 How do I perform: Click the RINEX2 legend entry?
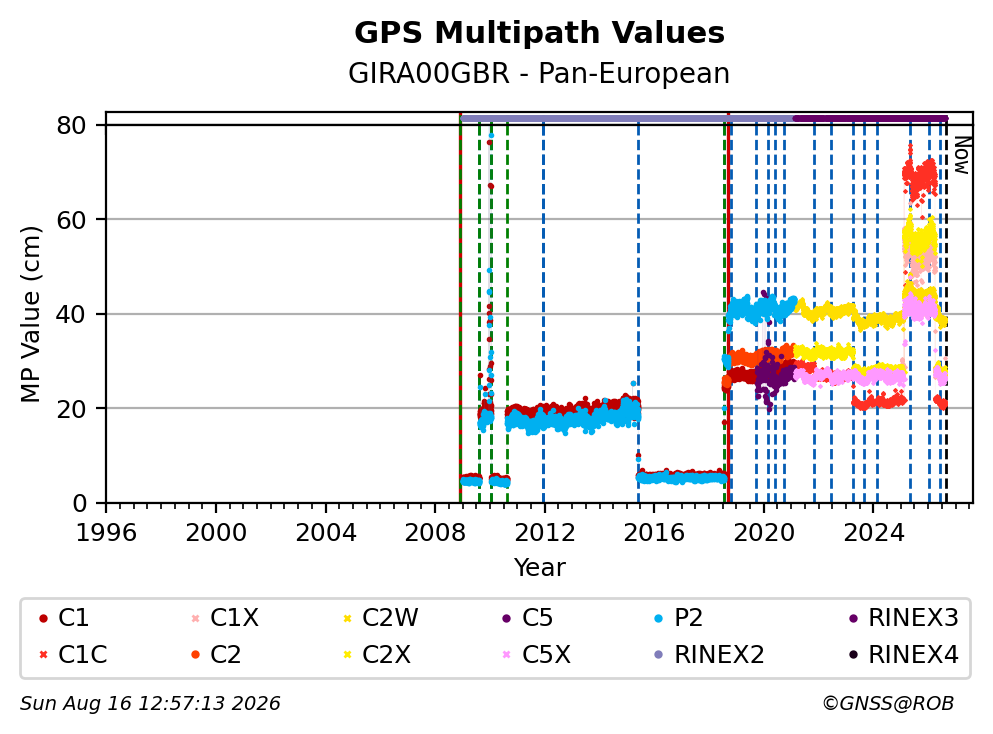pos(709,654)
